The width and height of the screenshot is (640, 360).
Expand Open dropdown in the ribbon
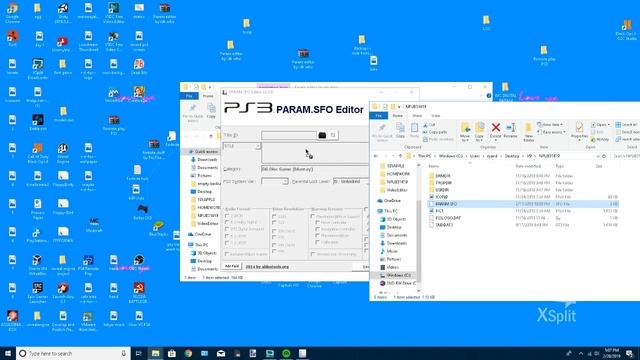pyautogui.click(x=600, y=124)
